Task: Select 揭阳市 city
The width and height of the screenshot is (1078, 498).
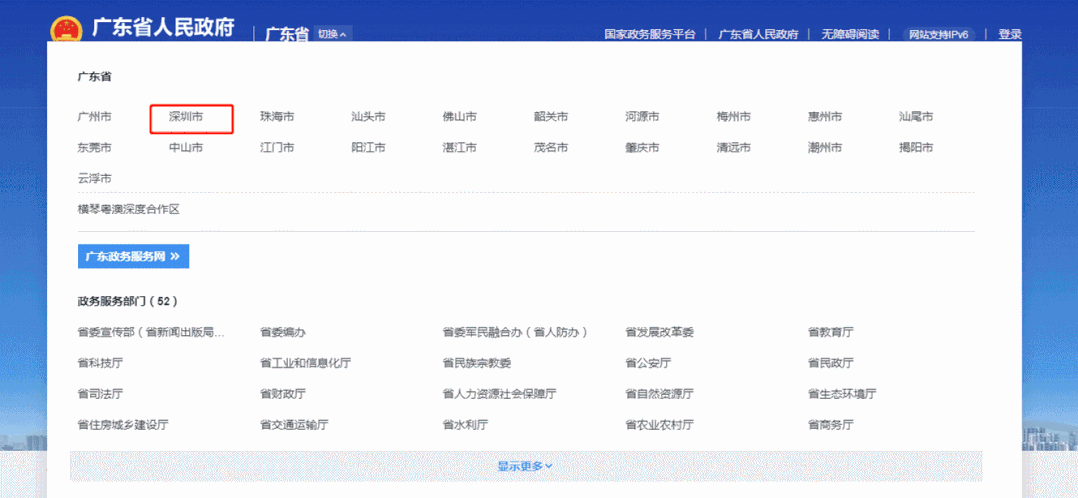Action: pyautogui.click(x=916, y=147)
